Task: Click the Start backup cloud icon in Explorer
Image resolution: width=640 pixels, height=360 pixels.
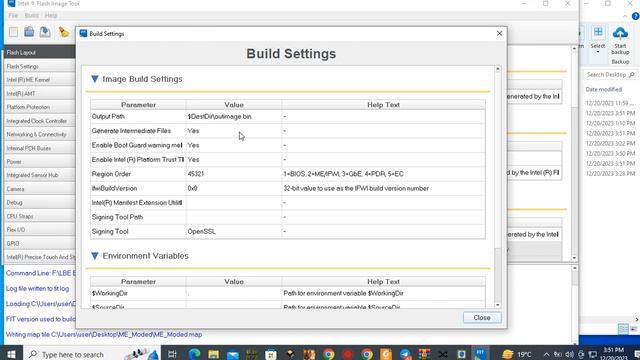Action: [620, 33]
